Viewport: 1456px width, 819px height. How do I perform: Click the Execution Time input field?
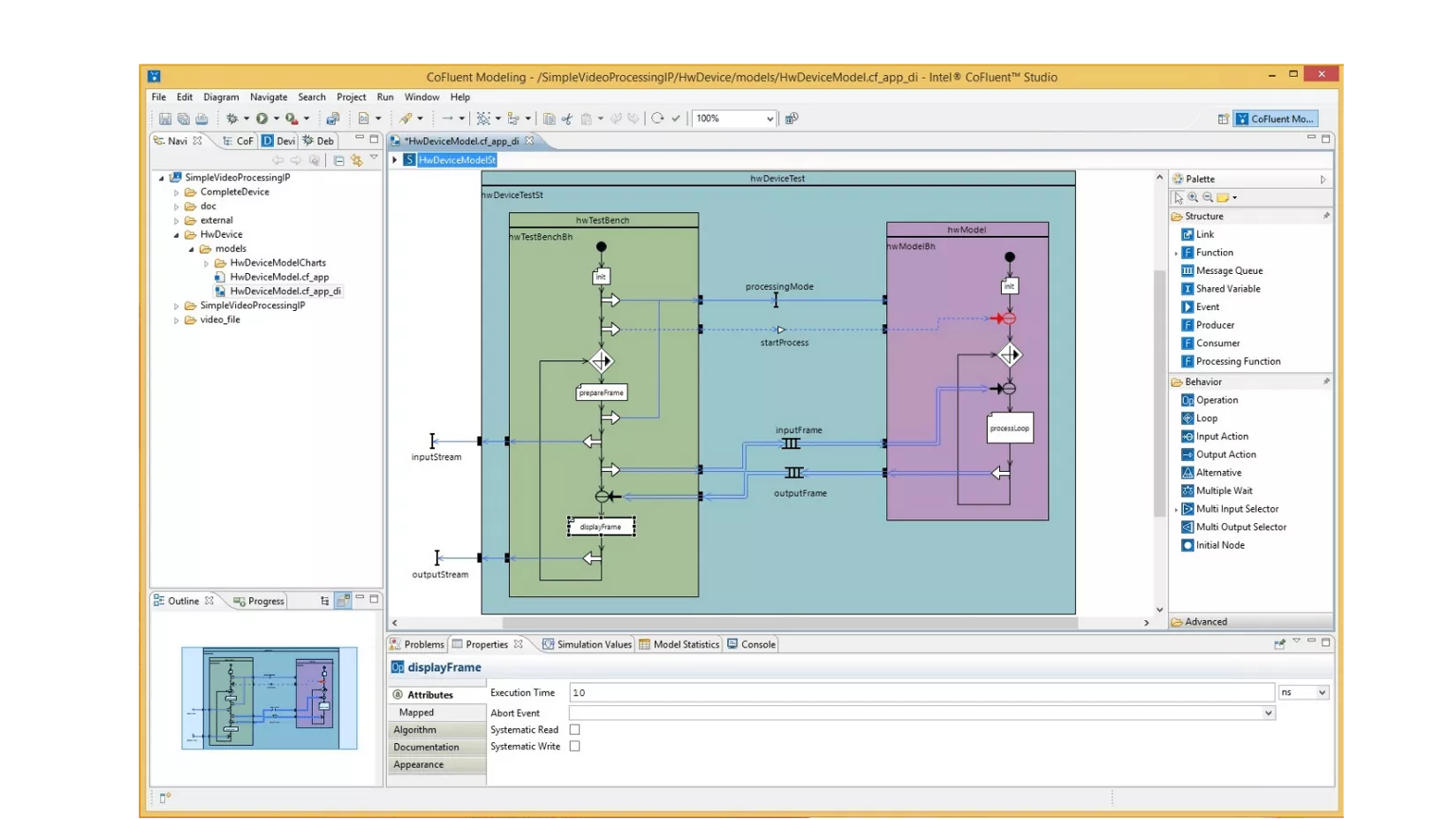point(921,693)
